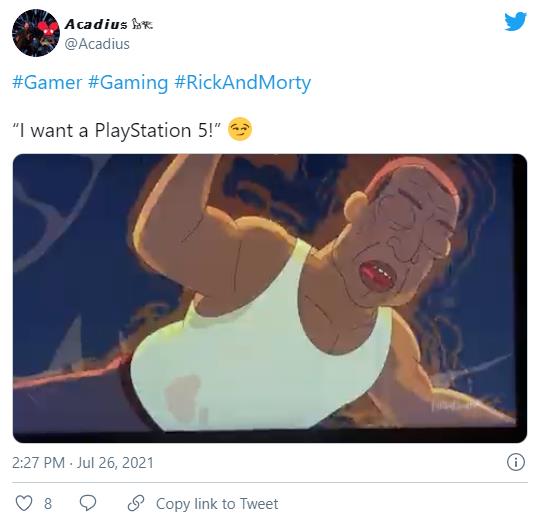The height and width of the screenshot is (516, 540).
Task: Click the chain link icon
Action: click(x=136, y=503)
